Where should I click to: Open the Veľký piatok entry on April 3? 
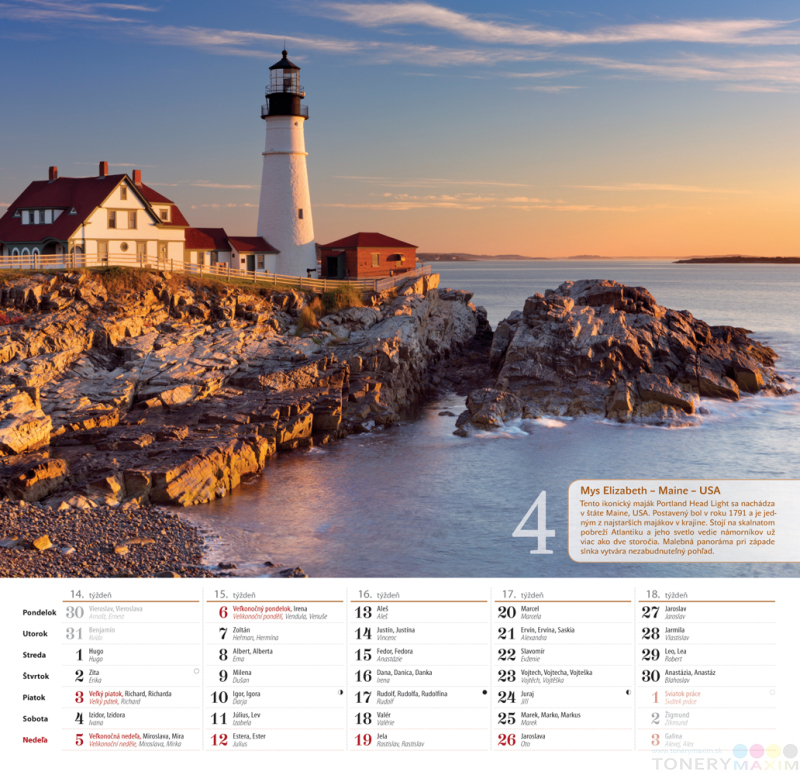114,693
